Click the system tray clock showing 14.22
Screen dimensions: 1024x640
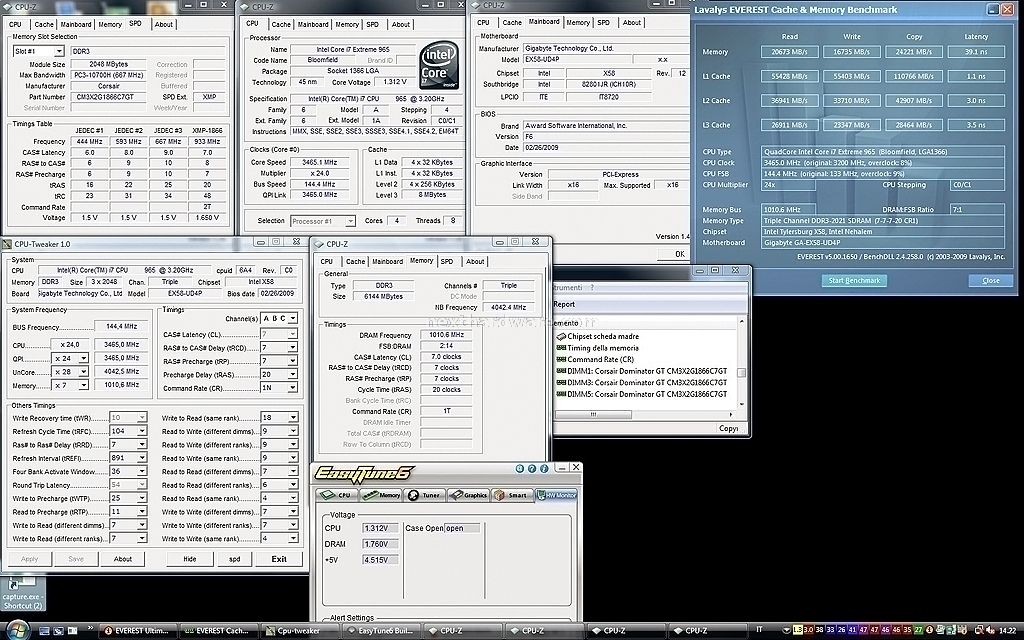coord(1007,630)
